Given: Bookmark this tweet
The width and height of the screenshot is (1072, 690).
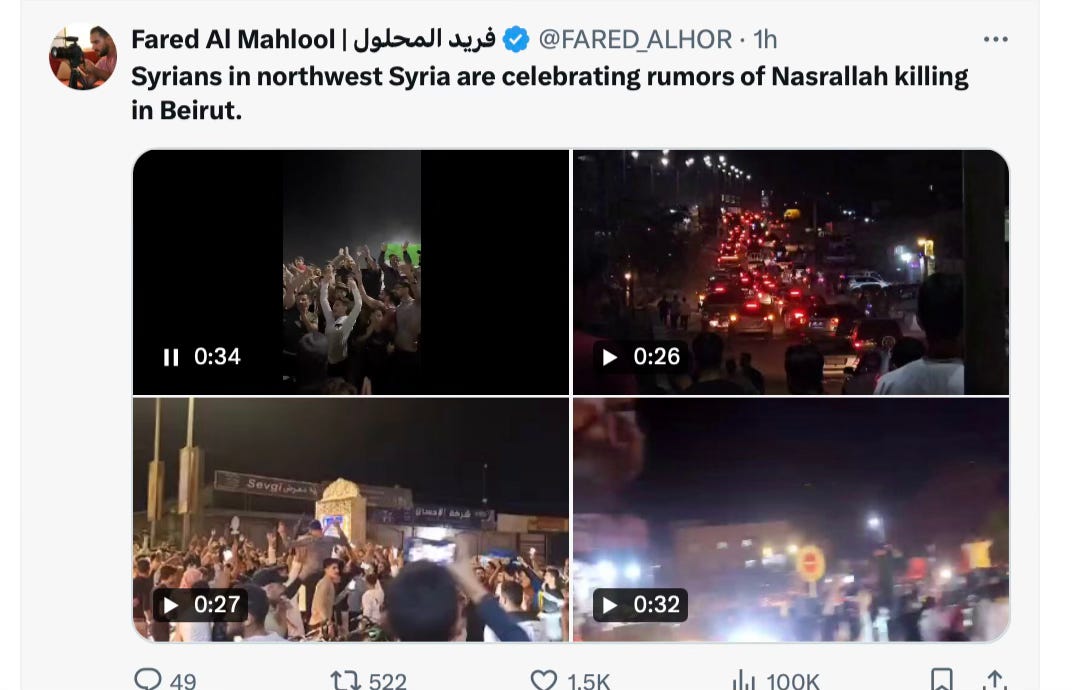Looking at the screenshot, I should coord(941,680).
